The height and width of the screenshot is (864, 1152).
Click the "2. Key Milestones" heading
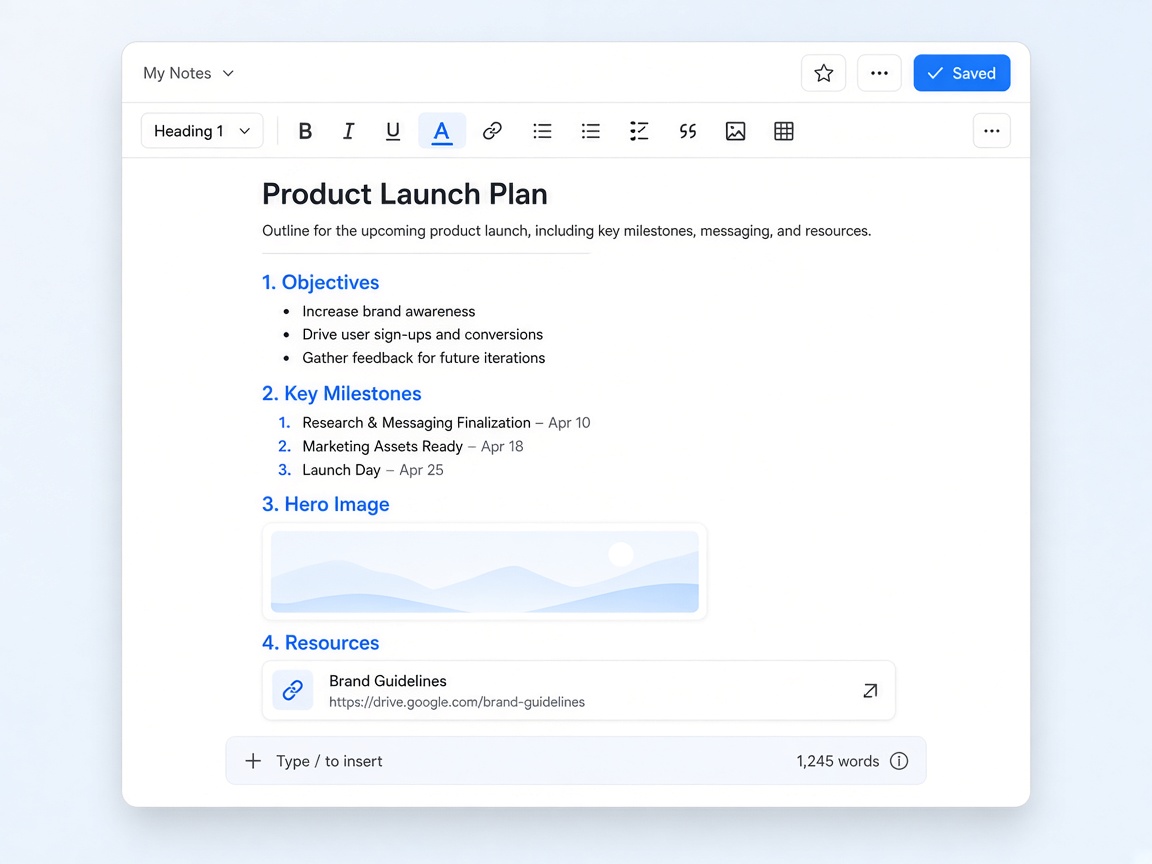coord(342,394)
